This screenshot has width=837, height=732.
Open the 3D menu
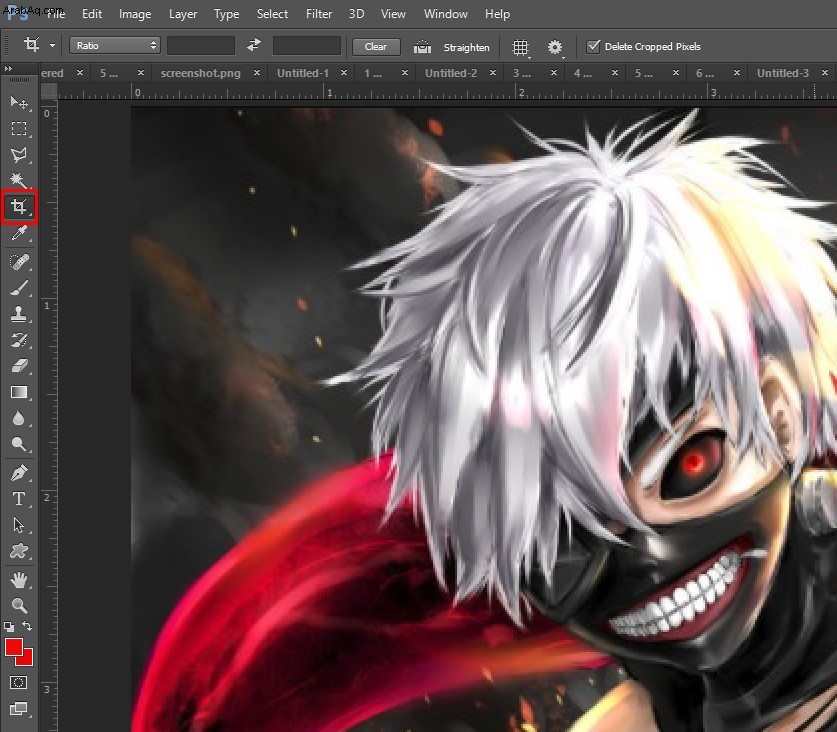(x=357, y=14)
